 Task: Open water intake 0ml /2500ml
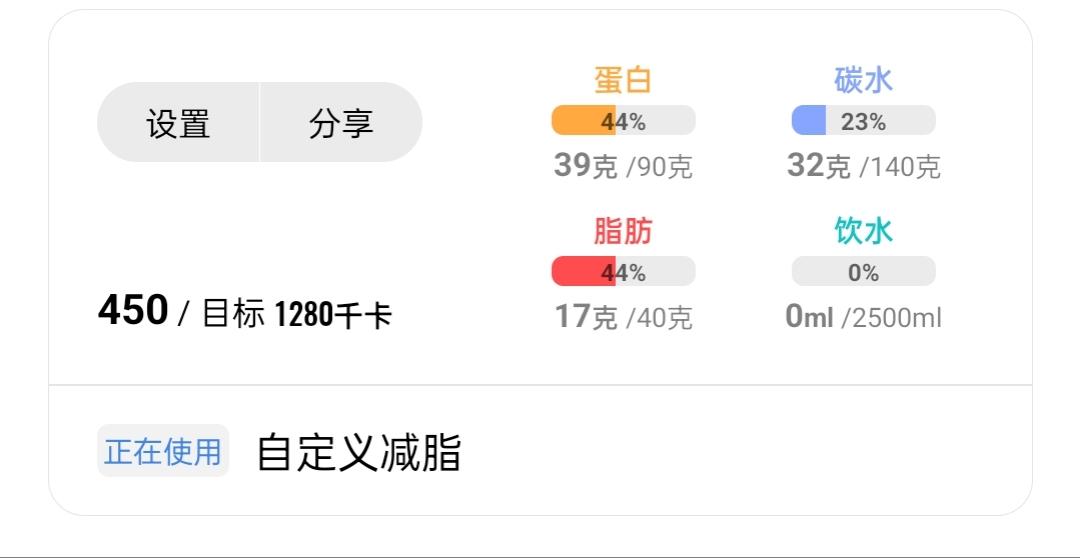point(863,317)
